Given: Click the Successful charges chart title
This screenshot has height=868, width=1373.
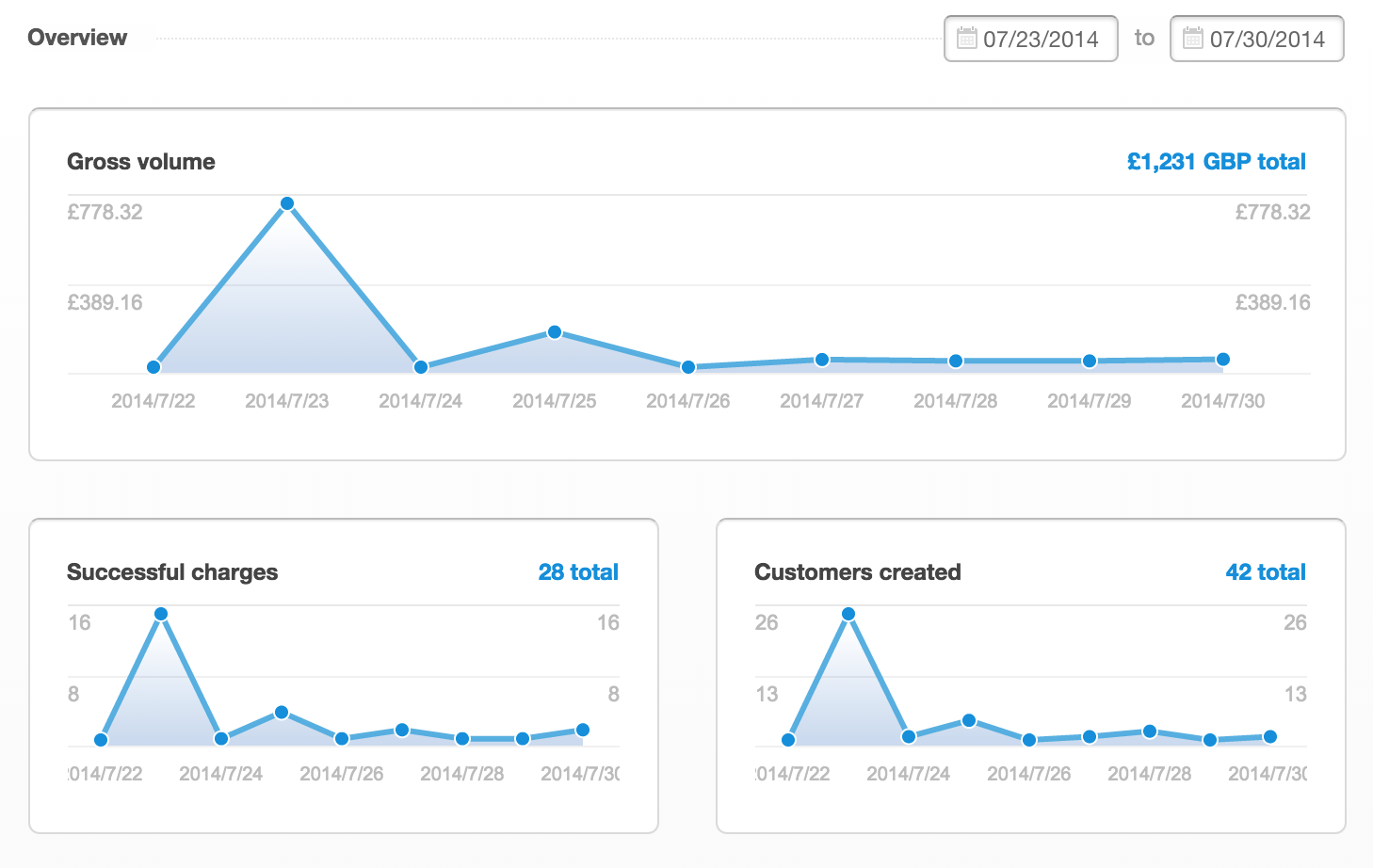Looking at the screenshot, I should pos(172,572).
